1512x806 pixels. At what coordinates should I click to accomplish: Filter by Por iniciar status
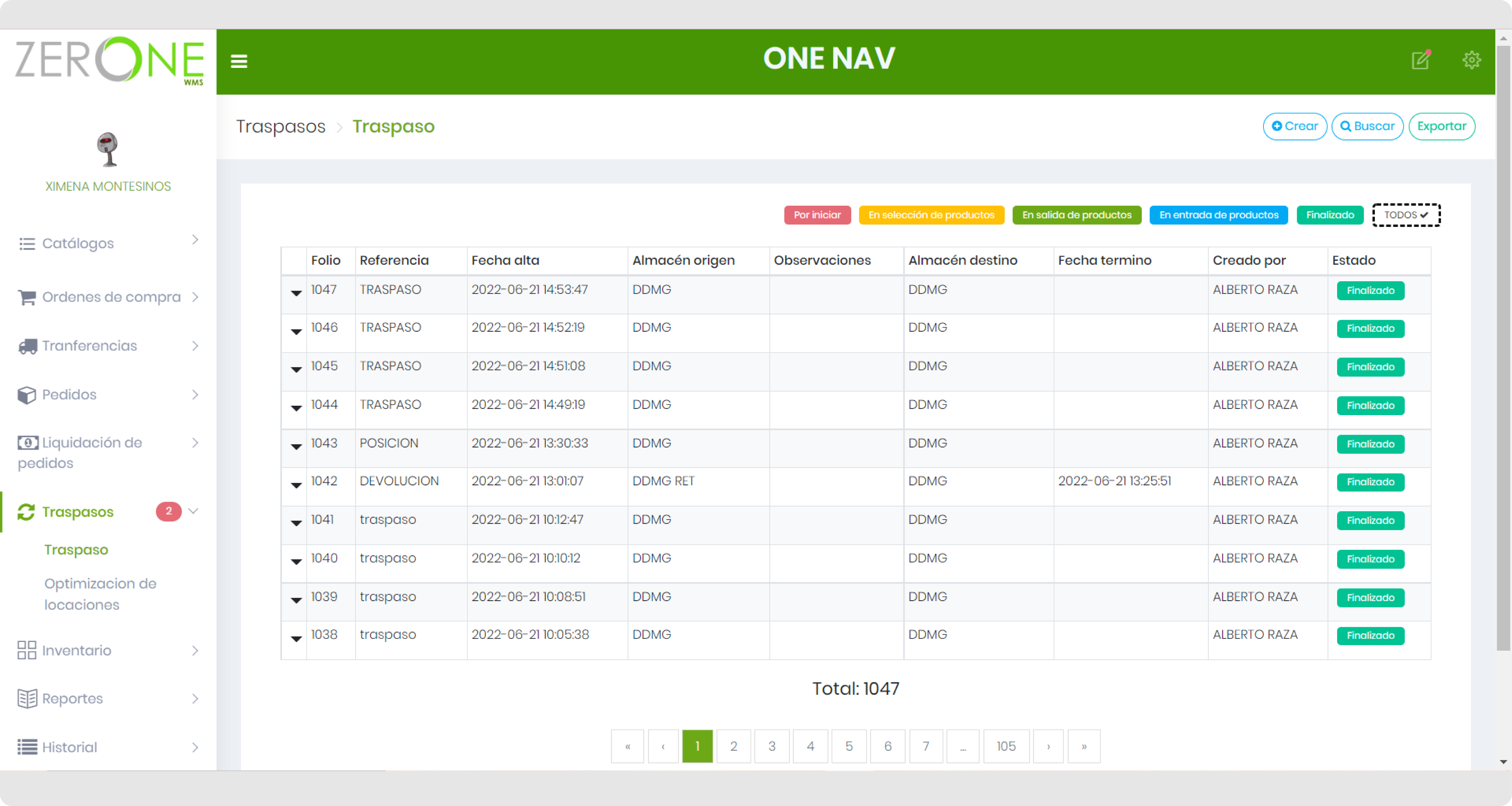point(817,215)
